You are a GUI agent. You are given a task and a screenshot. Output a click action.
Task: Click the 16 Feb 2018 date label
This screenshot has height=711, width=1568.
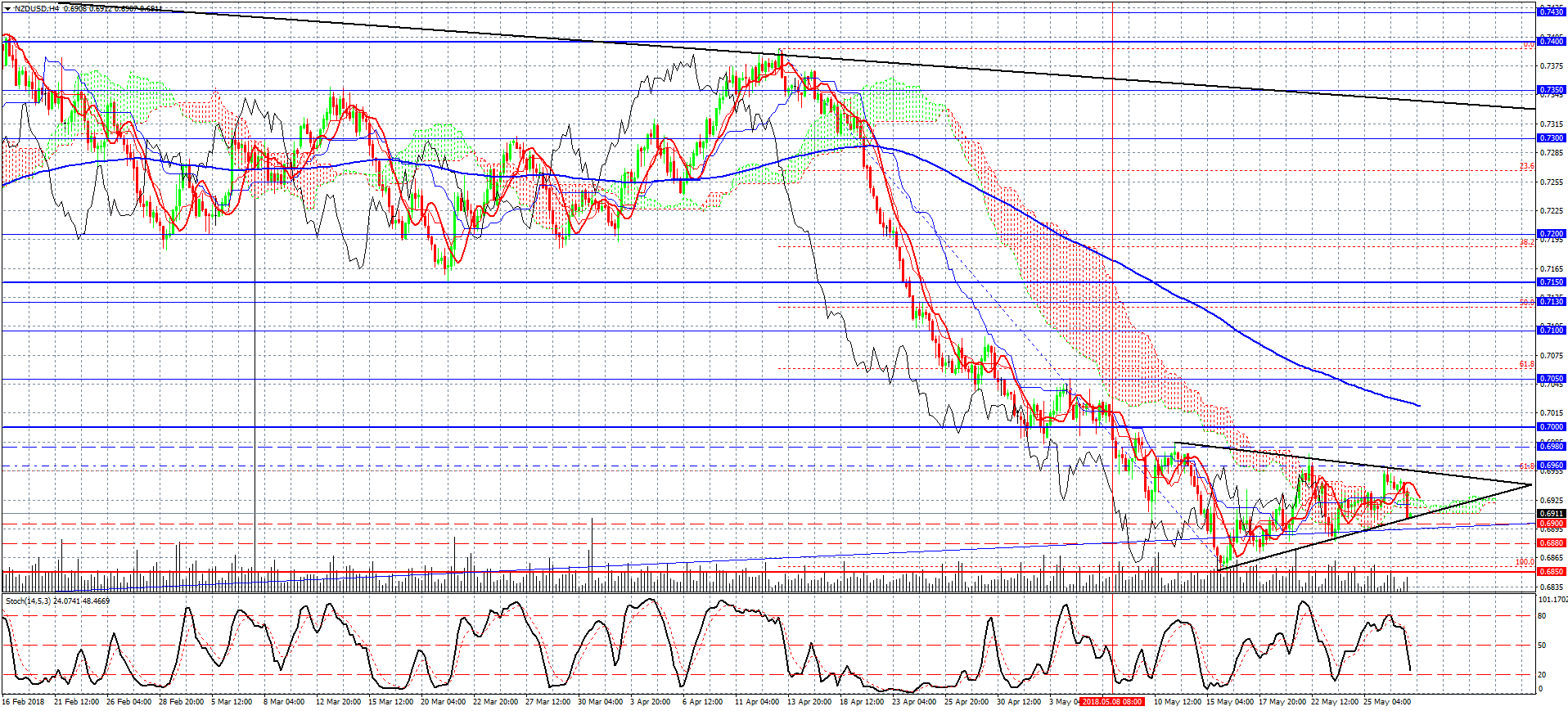[x=23, y=702]
